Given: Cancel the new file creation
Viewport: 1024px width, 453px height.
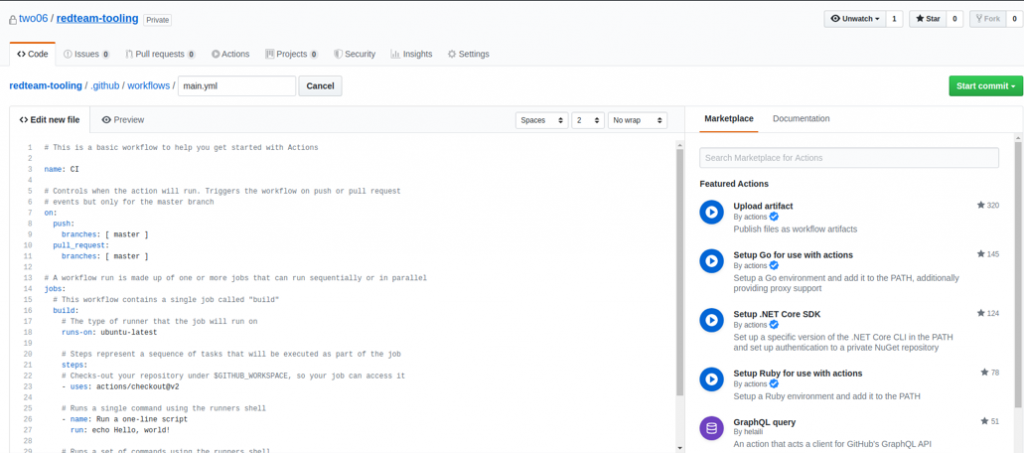Looking at the screenshot, I should [320, 86].
